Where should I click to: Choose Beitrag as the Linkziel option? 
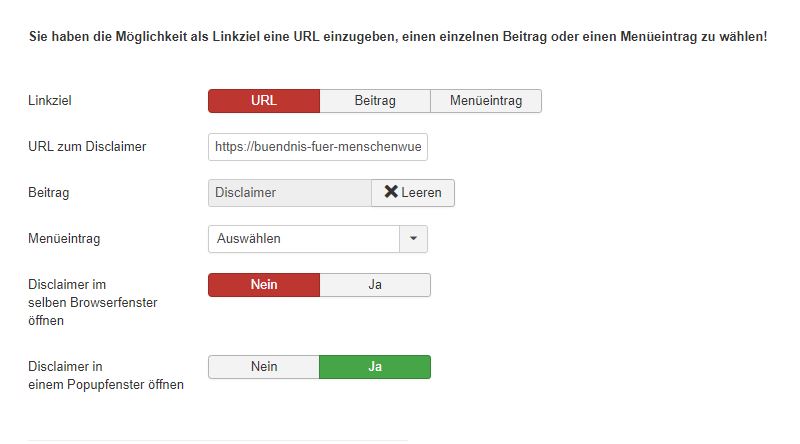pos(375,101)
